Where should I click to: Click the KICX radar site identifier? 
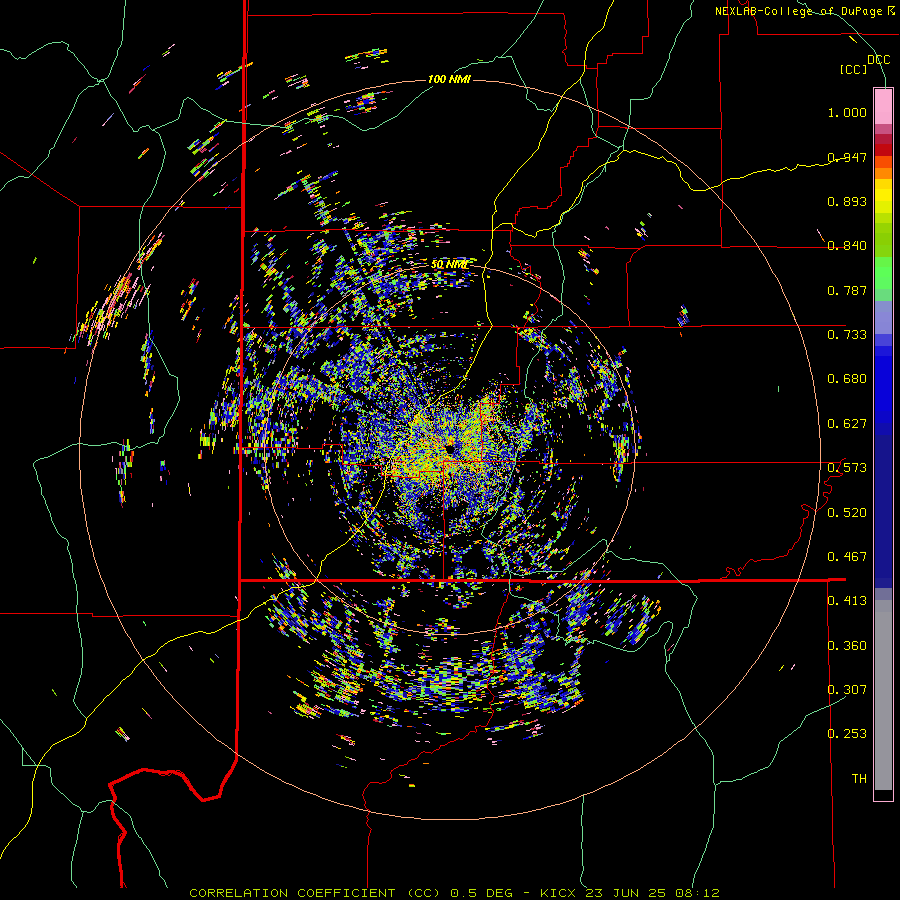click(556, 893)
